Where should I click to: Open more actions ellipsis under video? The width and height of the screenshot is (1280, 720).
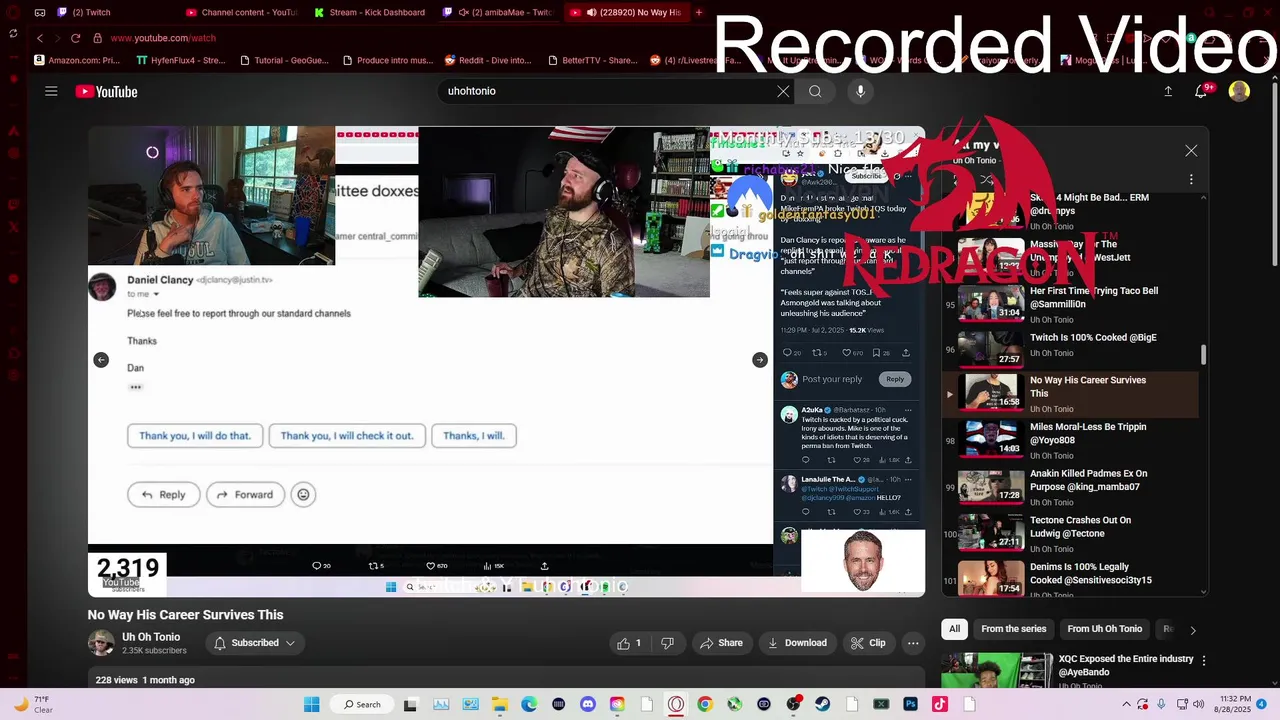(x=912, y=643)
